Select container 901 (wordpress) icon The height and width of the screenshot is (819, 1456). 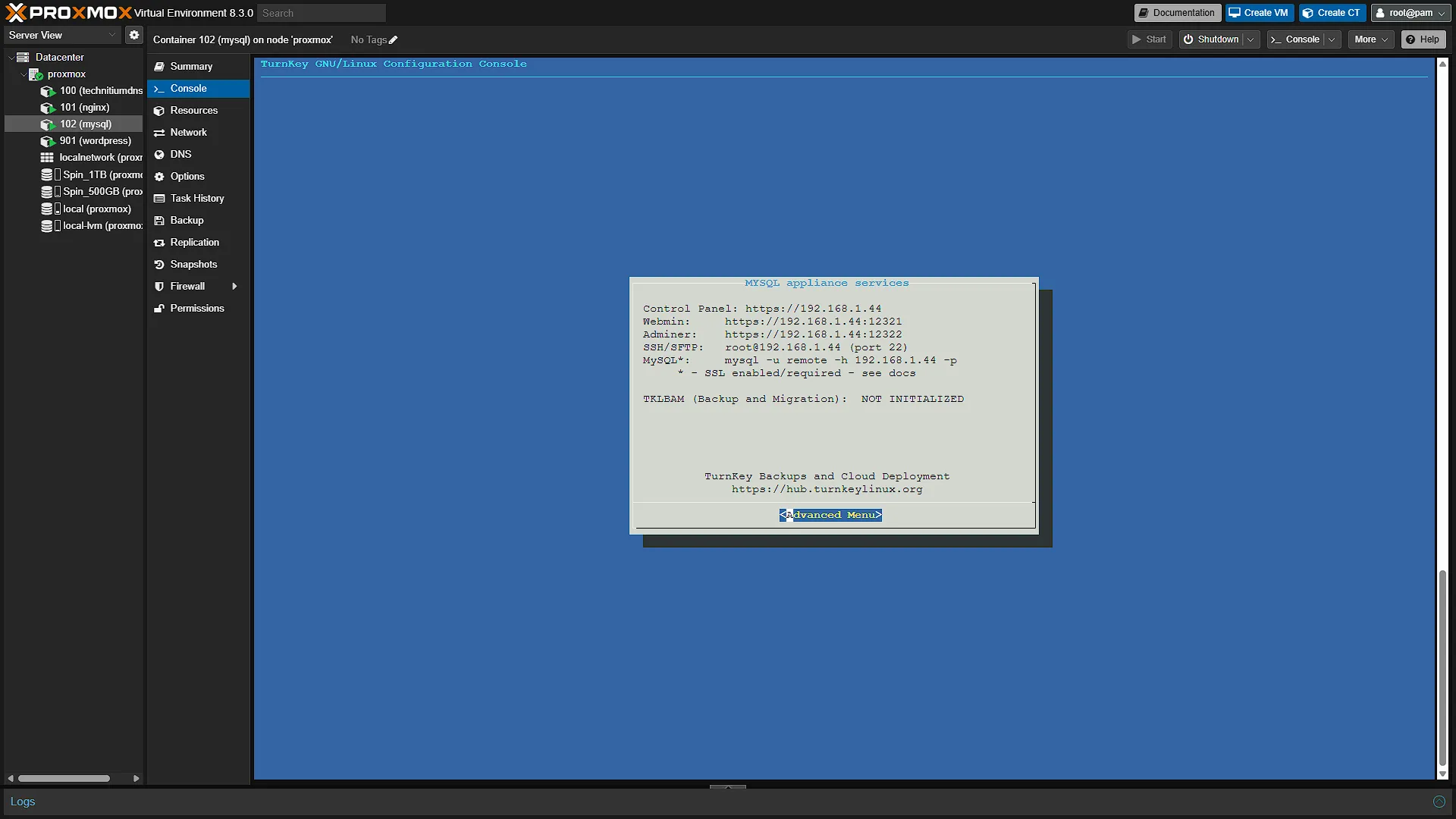tap(48, 141)
